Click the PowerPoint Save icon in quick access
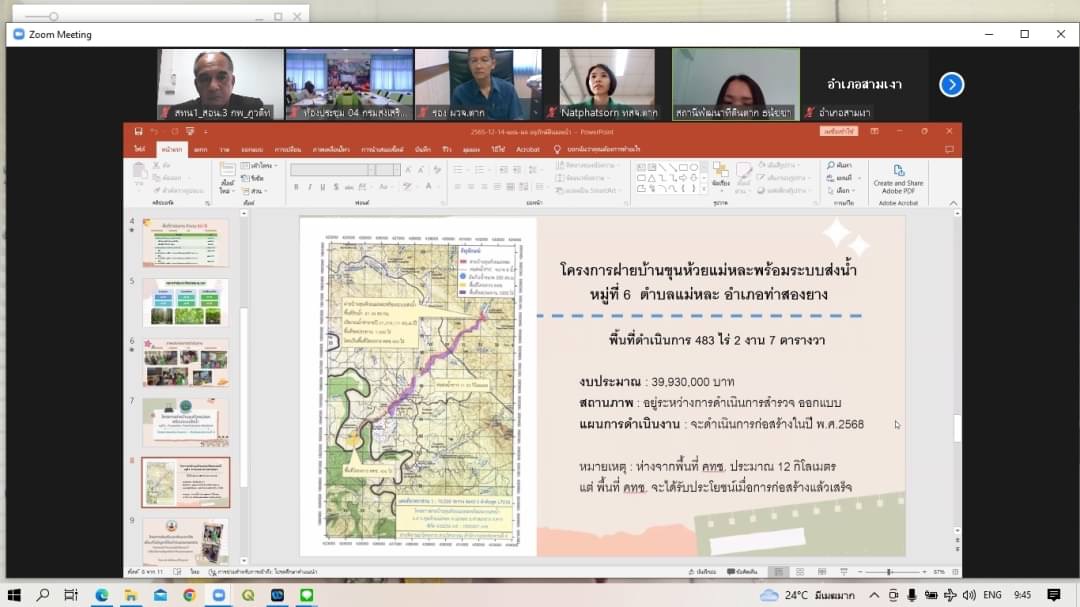The width and height of the screenshot is (1080, 607). click(138, 132)
